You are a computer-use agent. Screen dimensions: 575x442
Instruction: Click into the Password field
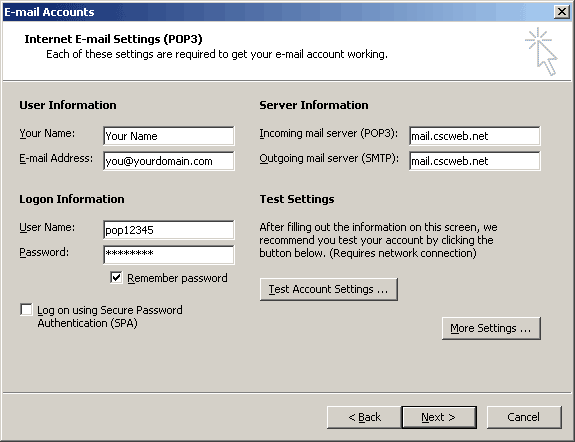tap(169, 255)
